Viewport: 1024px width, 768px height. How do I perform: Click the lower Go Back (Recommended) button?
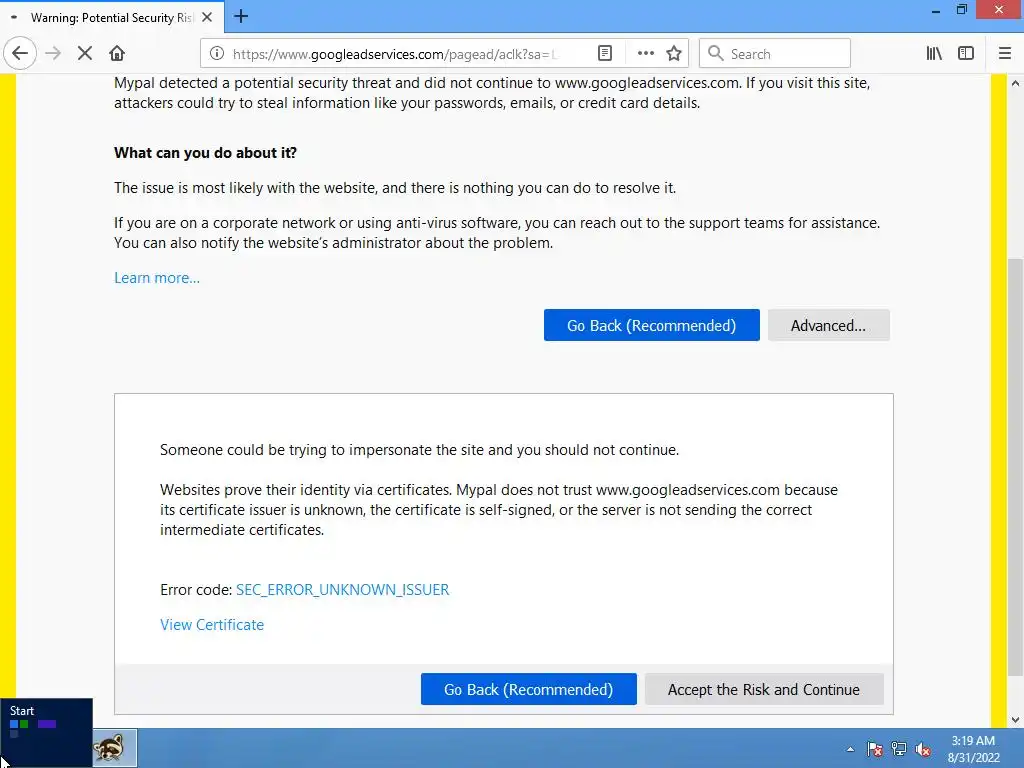528,690
